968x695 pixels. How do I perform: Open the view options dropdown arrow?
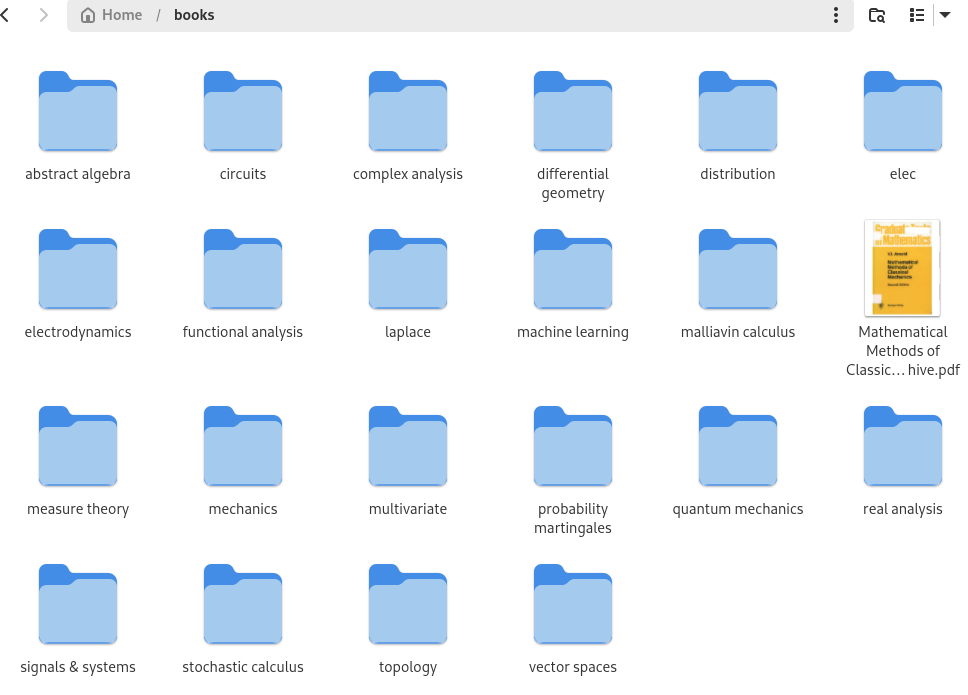click(x=945, y=15)
